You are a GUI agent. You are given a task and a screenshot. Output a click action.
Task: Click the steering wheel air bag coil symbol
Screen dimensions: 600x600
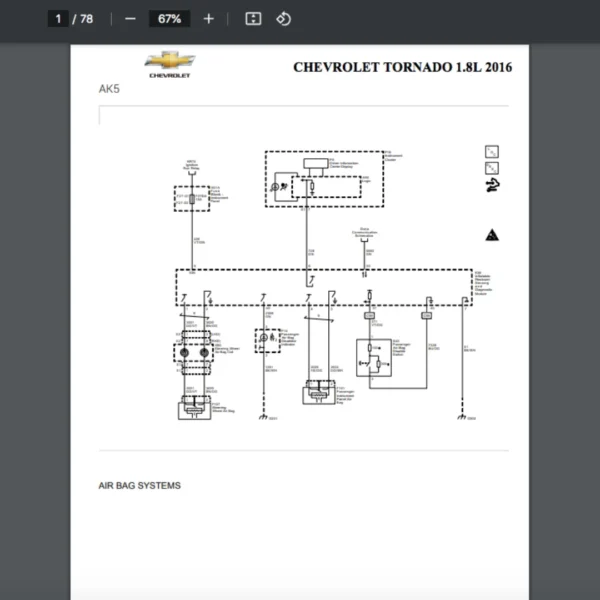194,352
